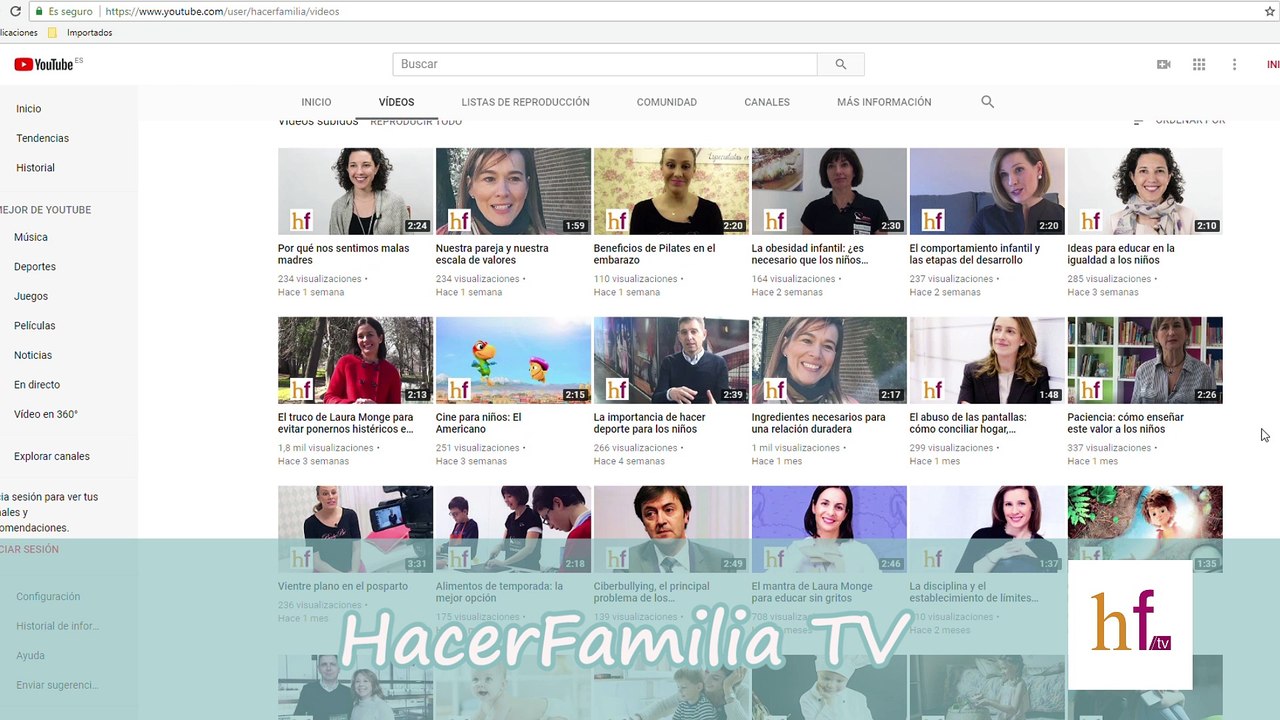This screenshot has width=1280, height=720.
Task: Click title 'El mantra de Laura Monge'
Action: [812, 592]
